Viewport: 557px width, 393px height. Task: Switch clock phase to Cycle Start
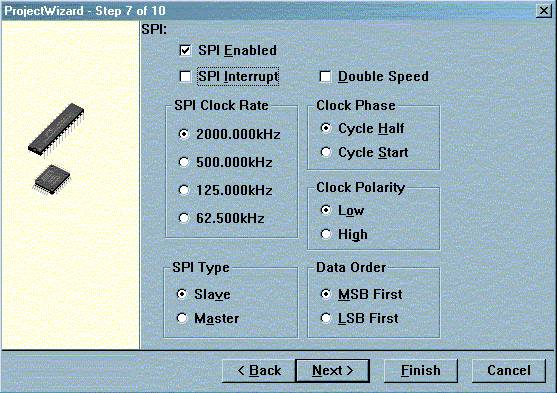point(326,152)
